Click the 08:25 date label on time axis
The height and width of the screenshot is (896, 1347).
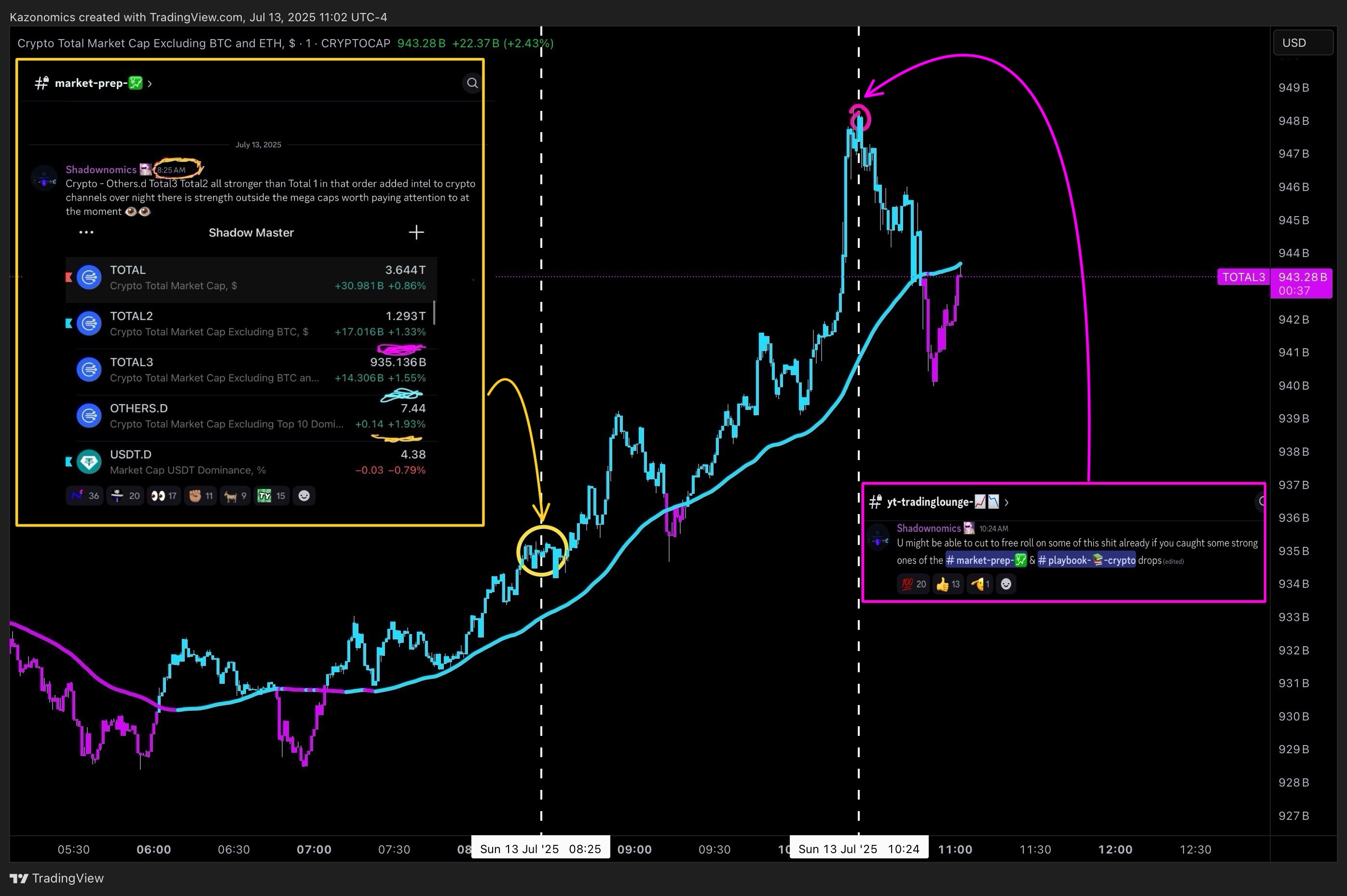tap(541, 849)
